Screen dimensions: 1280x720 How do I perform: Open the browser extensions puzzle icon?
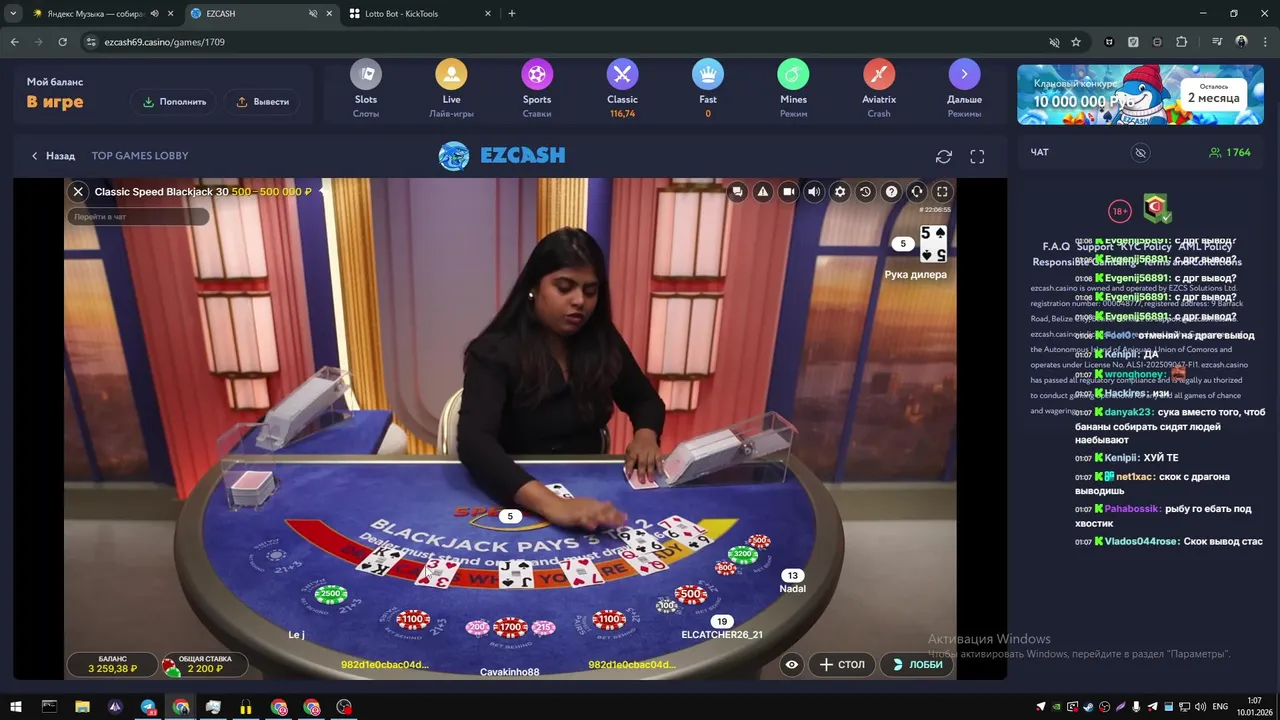1182,42
